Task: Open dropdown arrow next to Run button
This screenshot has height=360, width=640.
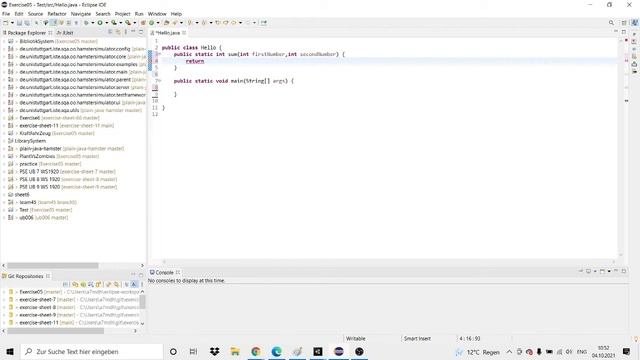Action: tap(107, 23)
